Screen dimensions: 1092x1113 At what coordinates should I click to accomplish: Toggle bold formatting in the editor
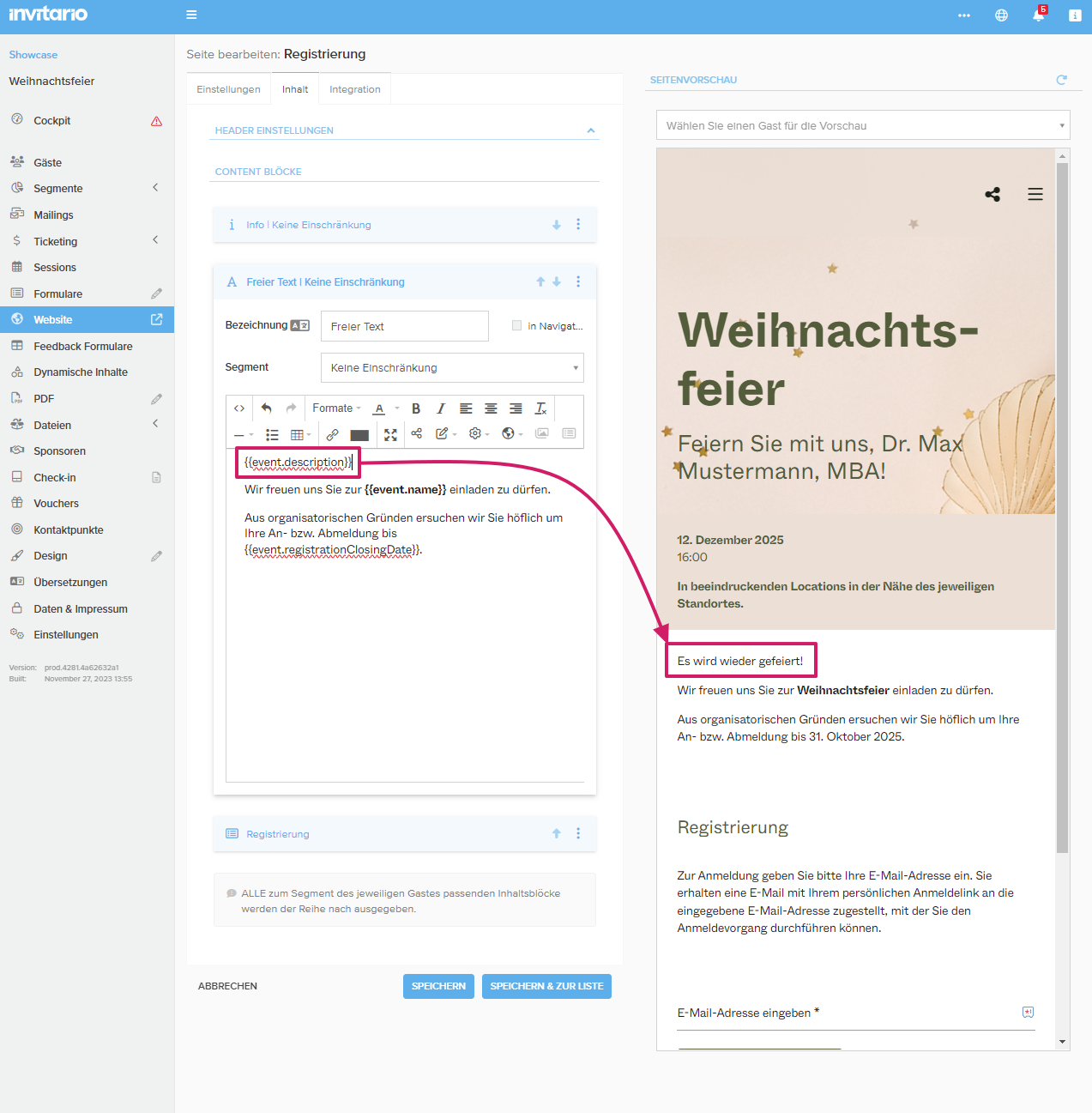click(416, 408)
